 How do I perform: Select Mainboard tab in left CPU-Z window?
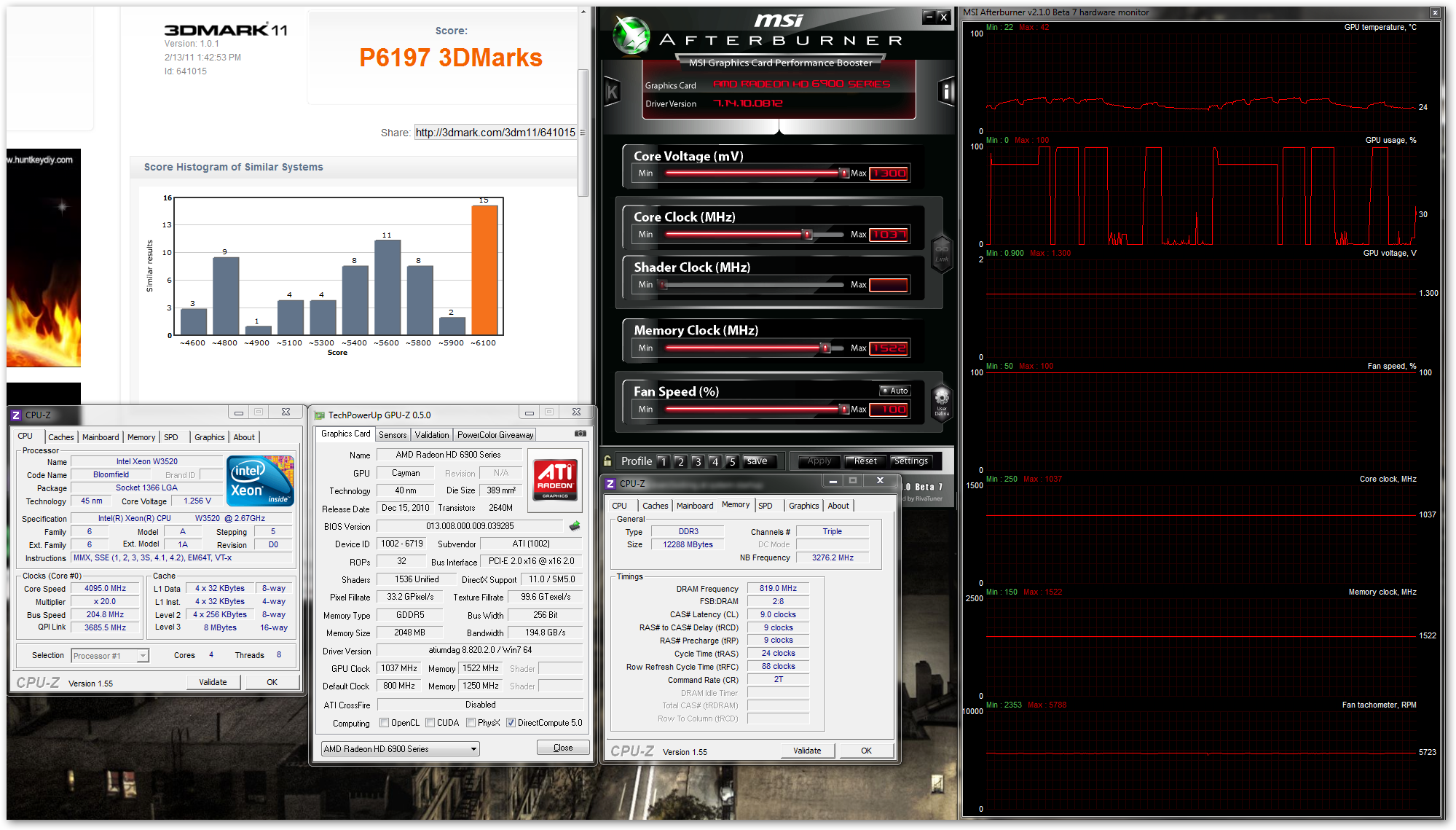(x=101, y=437)
